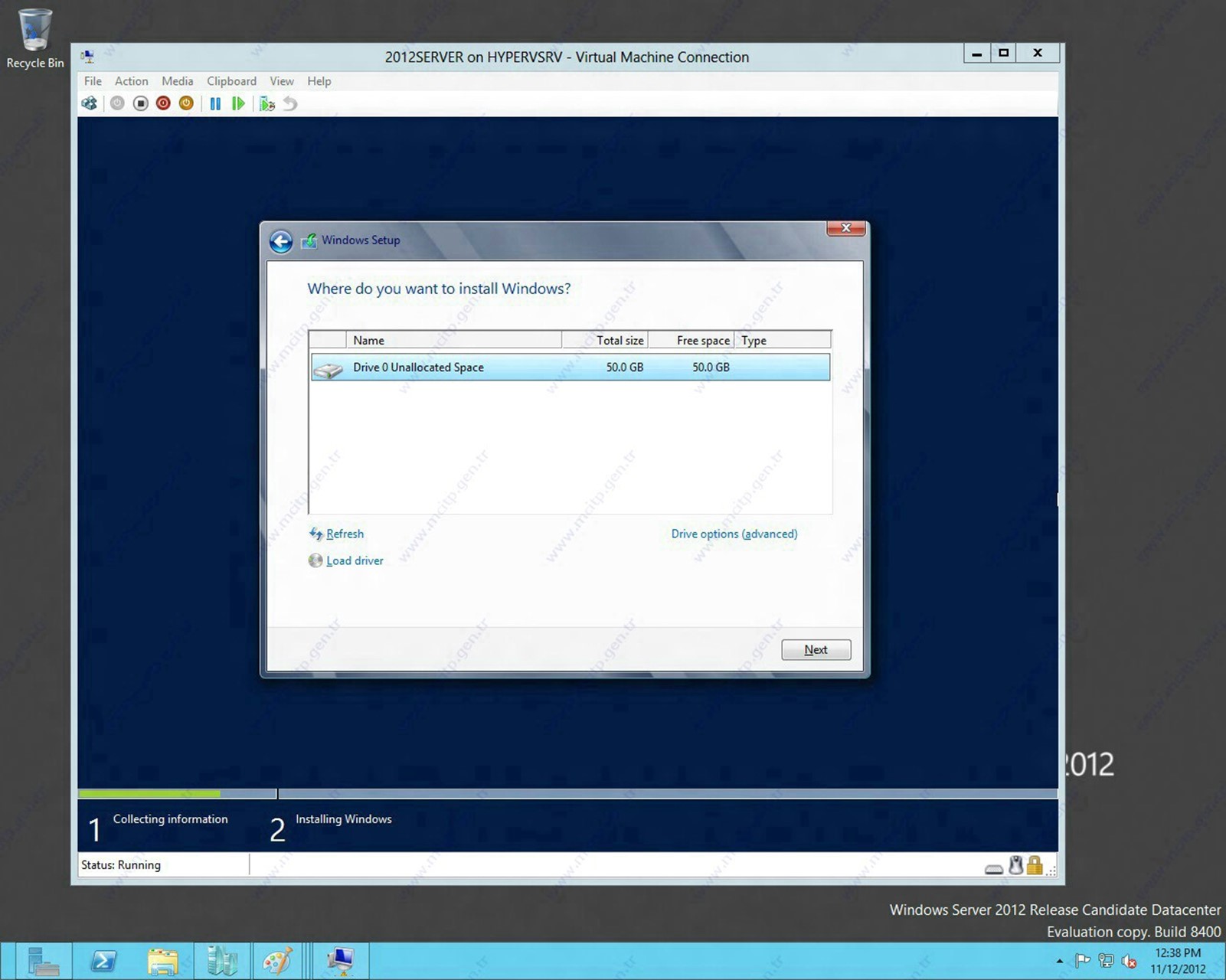Click the Ctrl+Alt+Delete toolbar icon
Viewport: 1226px width, 980px height.
[x=90, y=103]
